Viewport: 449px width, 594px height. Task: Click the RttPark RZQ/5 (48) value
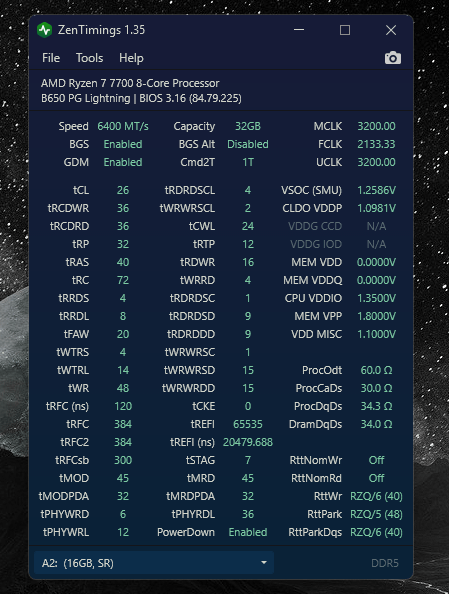pos(376,514)
